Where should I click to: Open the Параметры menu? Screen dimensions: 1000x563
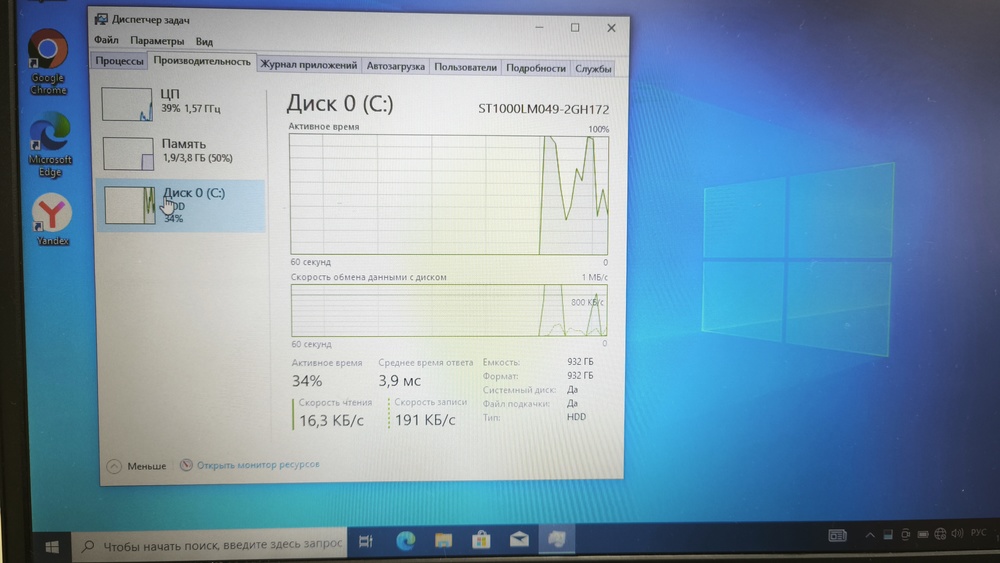coord(157,41)
